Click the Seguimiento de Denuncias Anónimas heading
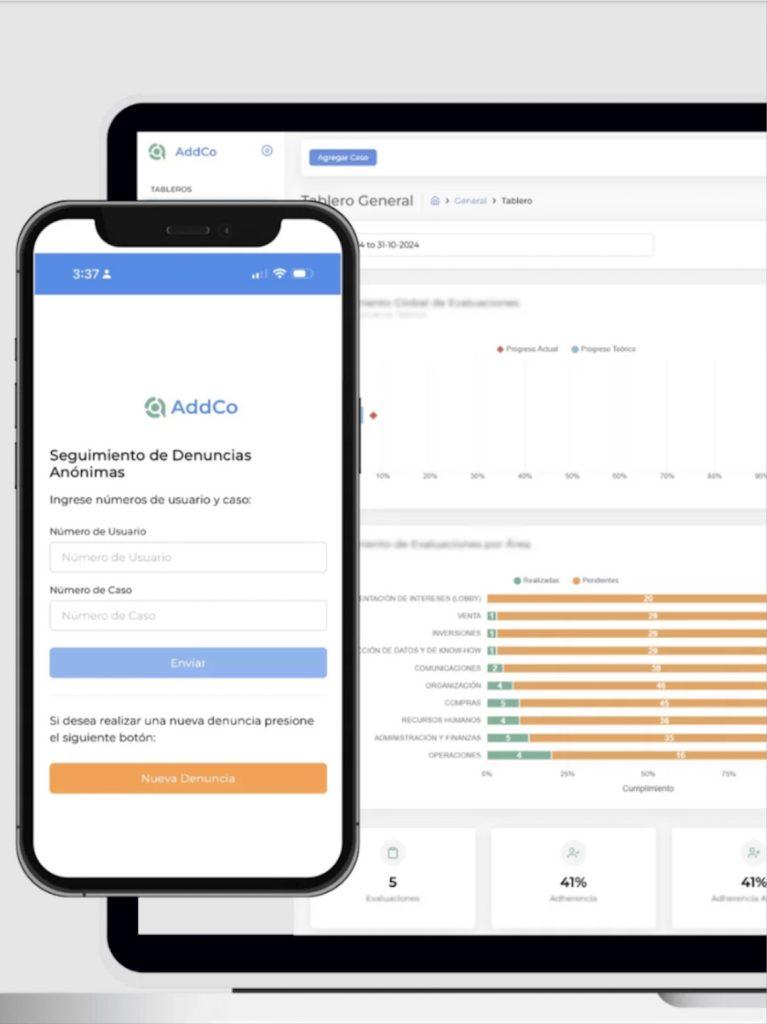This screenshot has height=1024, width=767. (150, 464)
